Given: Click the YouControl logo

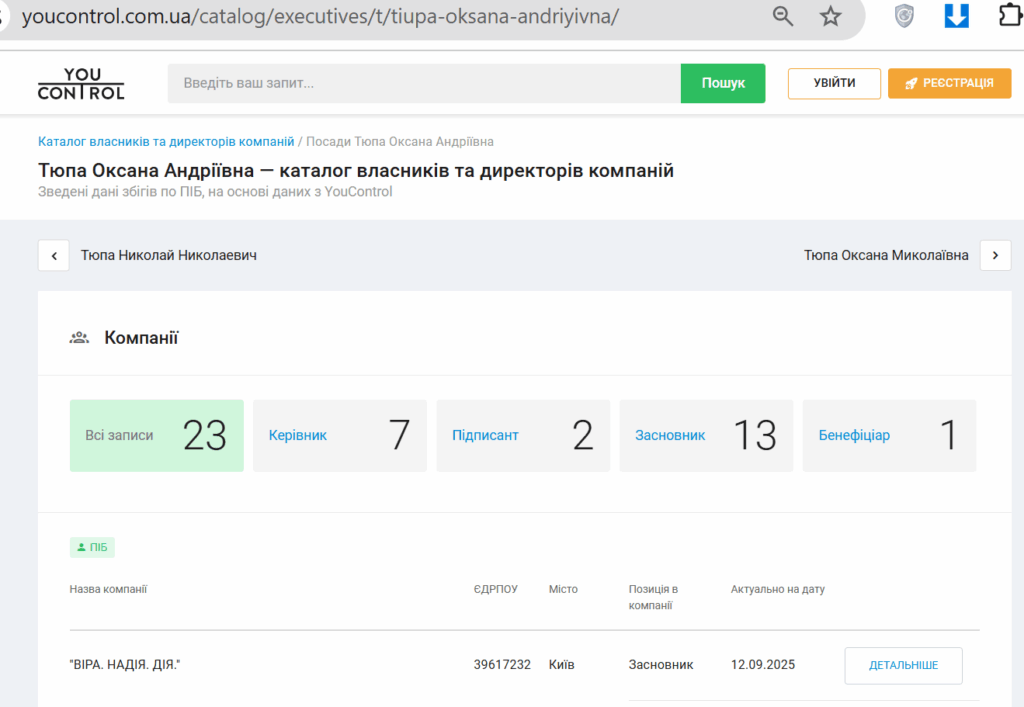Looking at the screenshot, I should click(81, 84).
